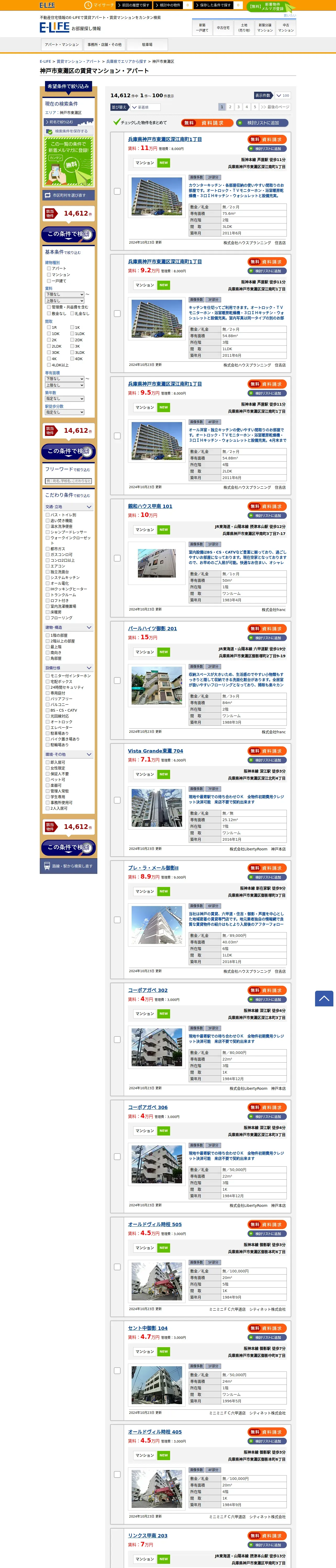The width and height of the screenshot is (336, 1568).
Task: Check the マンション building type checkbox
Action: point(49,274)
